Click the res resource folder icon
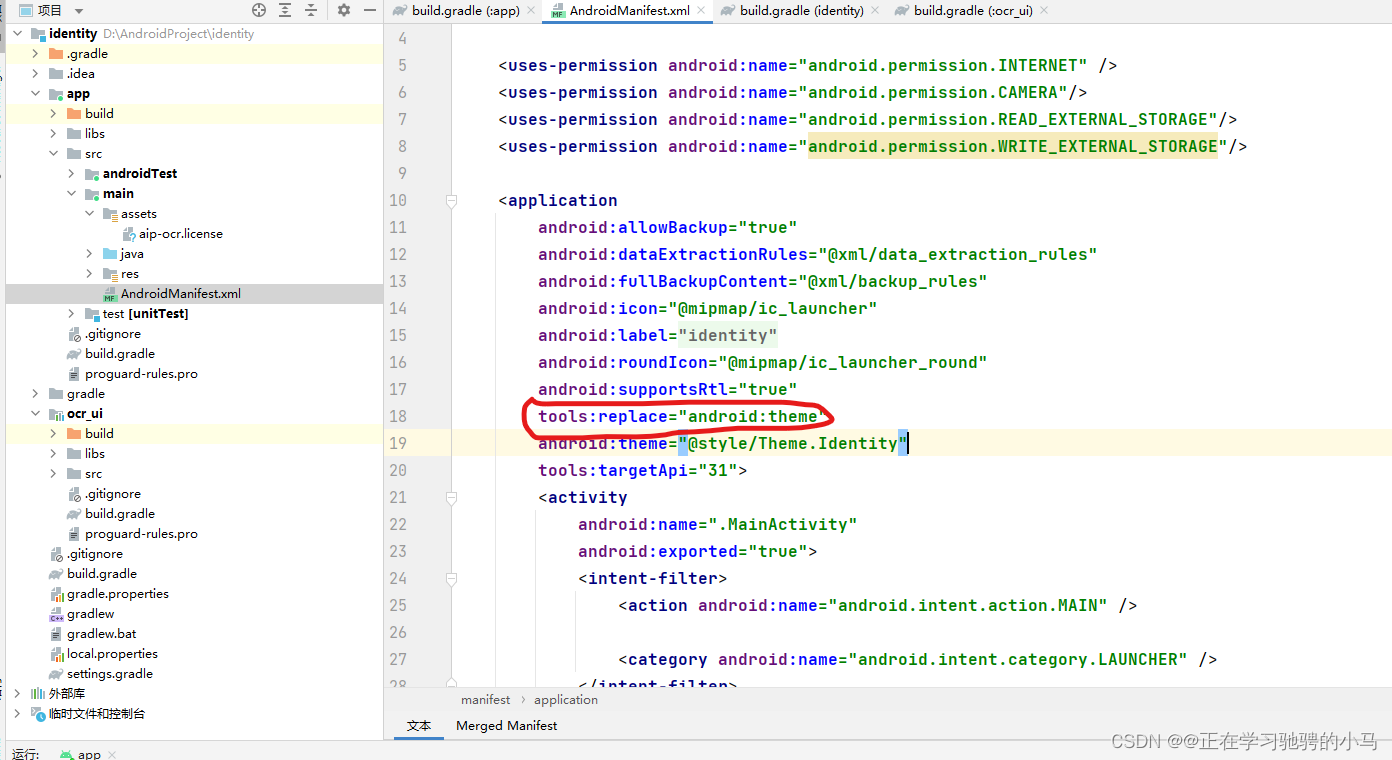The width and height of the screenshot is (1392, 760). [110, 274]
